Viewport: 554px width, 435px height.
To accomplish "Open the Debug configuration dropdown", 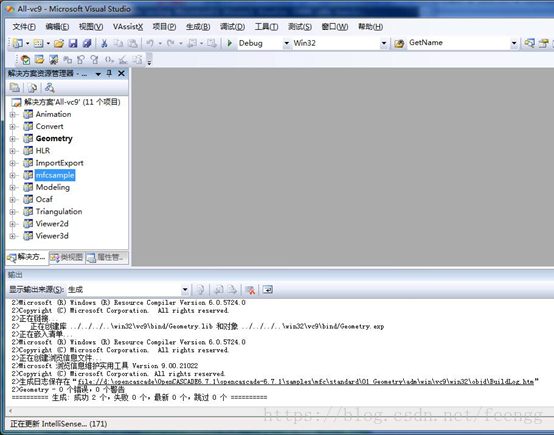I will [x=286, y=43].
